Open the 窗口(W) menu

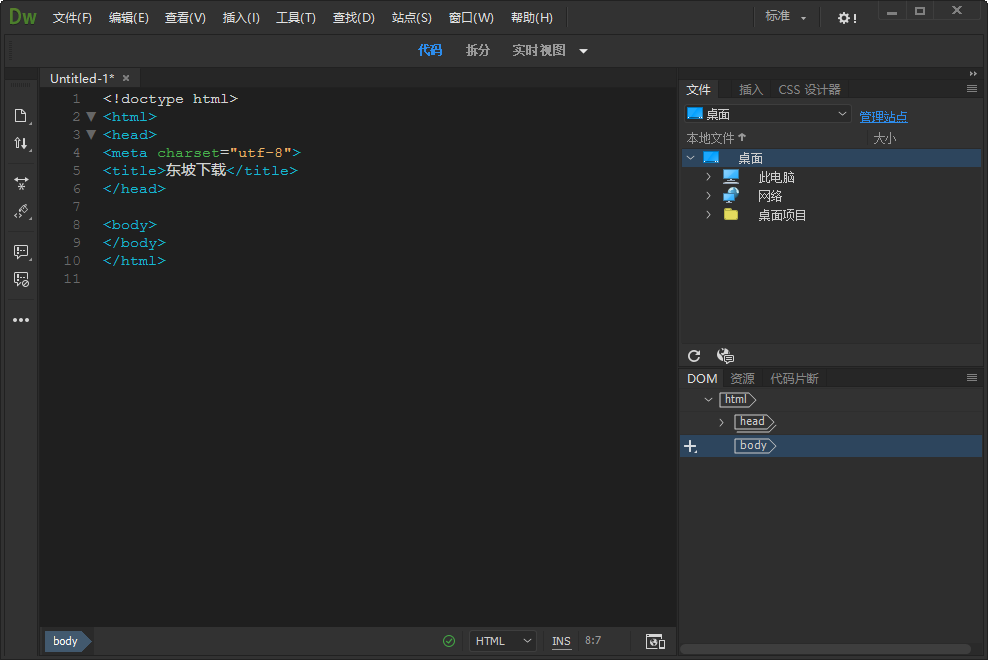click(471, 18)
